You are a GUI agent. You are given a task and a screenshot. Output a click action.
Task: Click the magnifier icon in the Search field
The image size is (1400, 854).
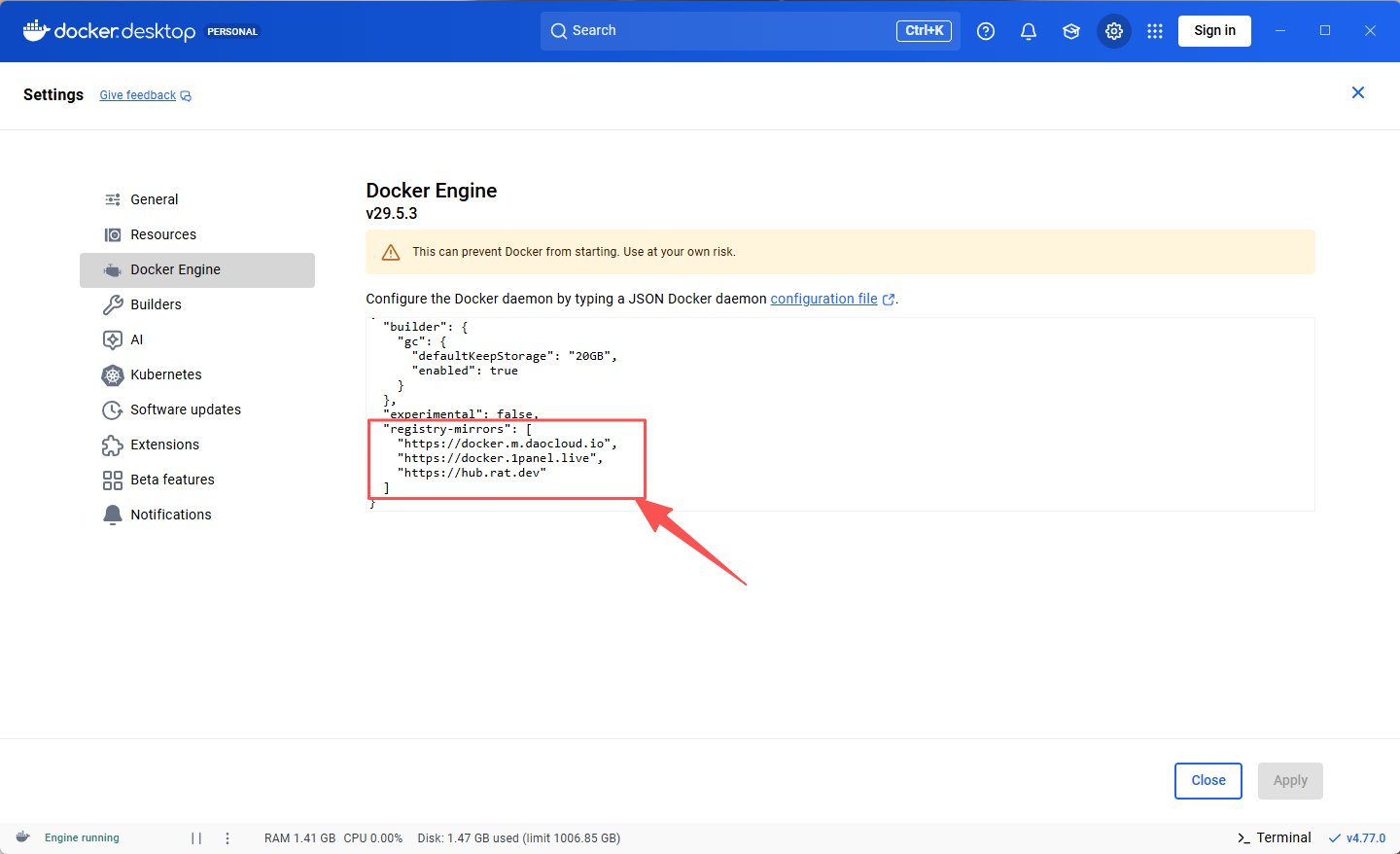(x=559, y=31)
